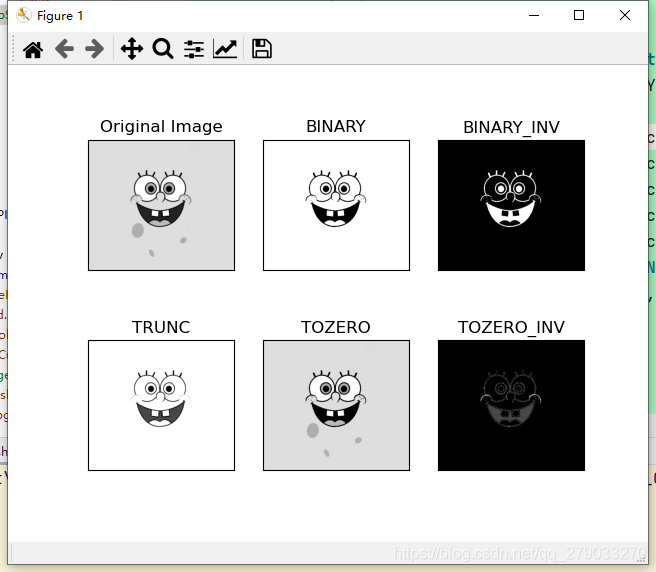Click the matplotlib icon in title bar
The image size is (656, 572).
24,15
